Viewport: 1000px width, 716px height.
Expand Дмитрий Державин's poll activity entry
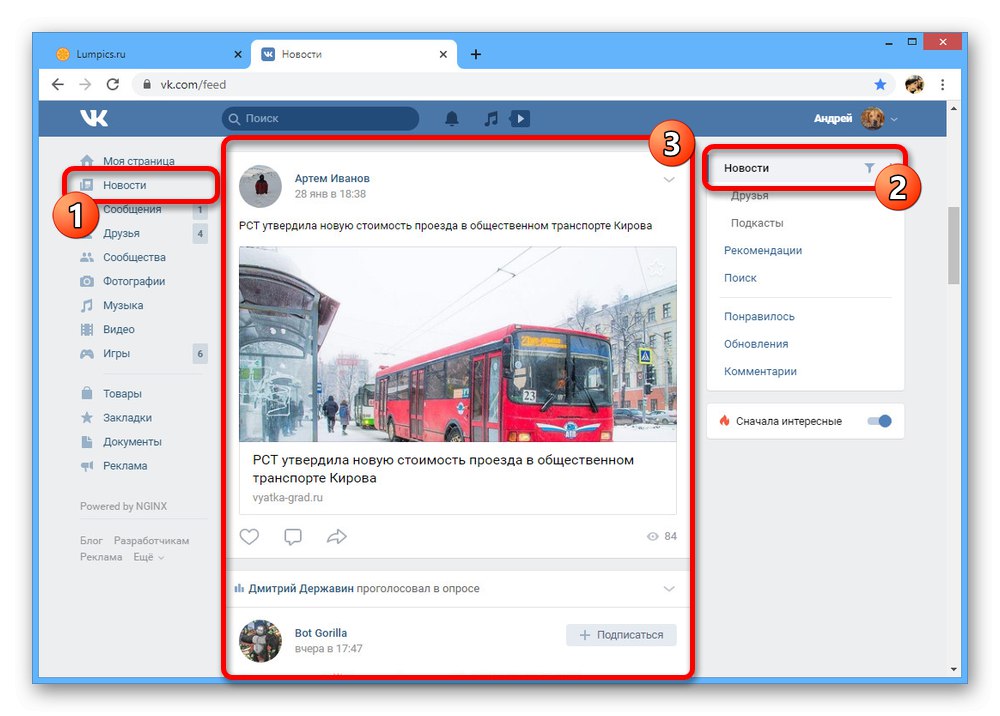(x=669, y=588)
